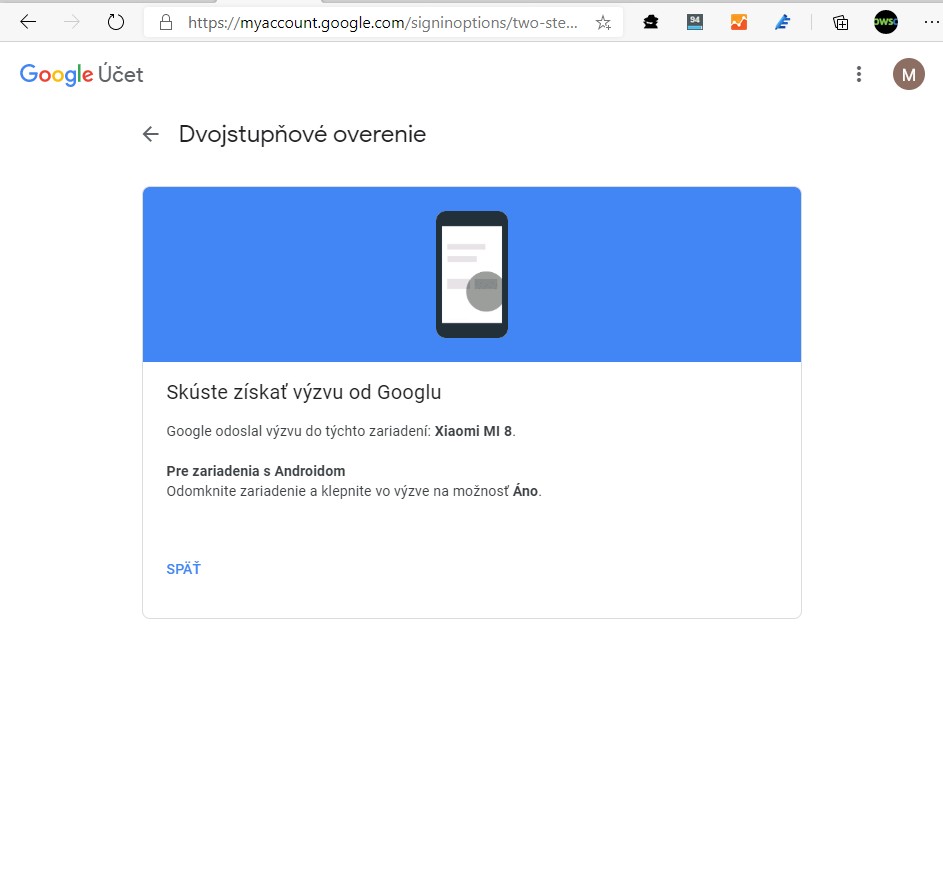Add page to favorites with star icon
The width and height of the screenshot is (943, 869).
click(x=603, y=23)
